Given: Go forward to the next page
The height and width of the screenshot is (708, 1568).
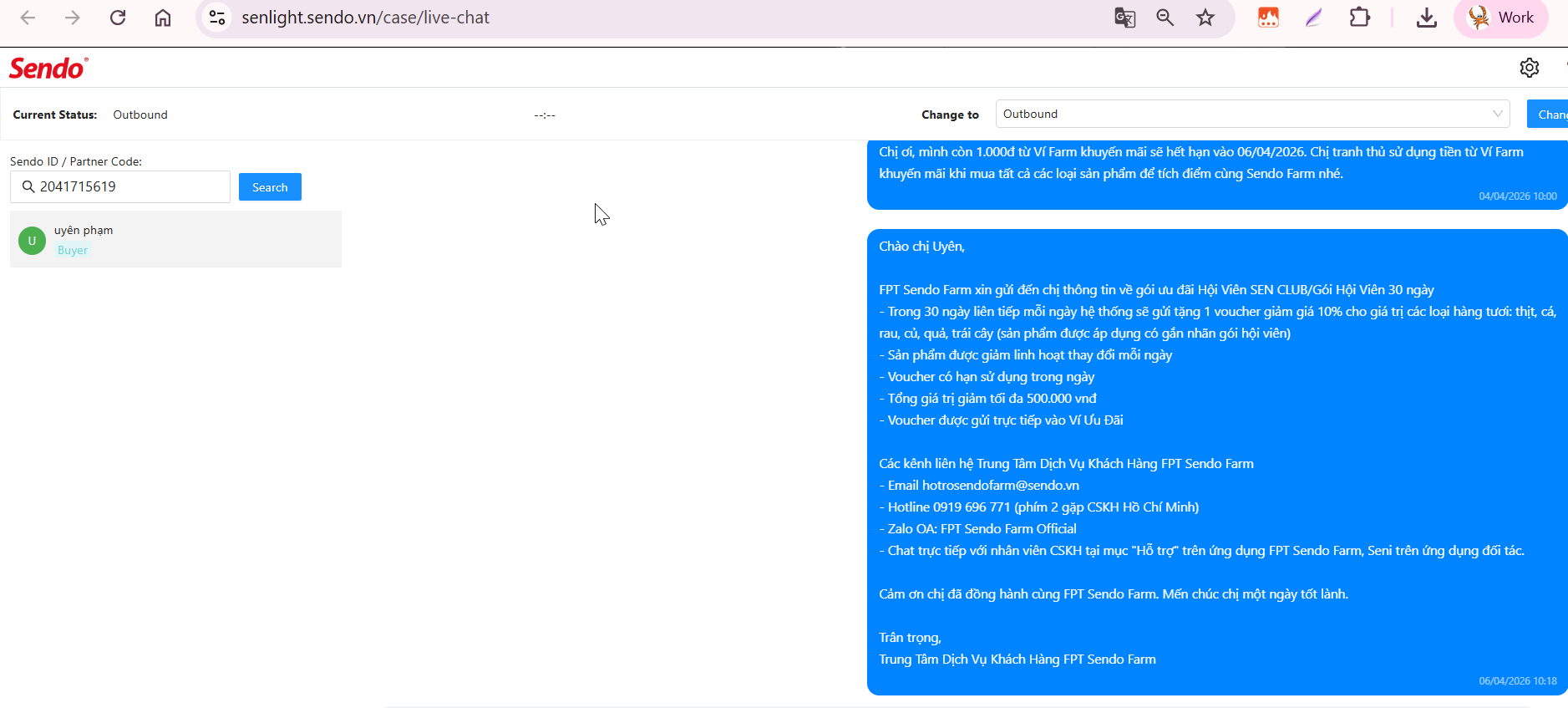Looking at the screenshot, I should click(73, 18).
